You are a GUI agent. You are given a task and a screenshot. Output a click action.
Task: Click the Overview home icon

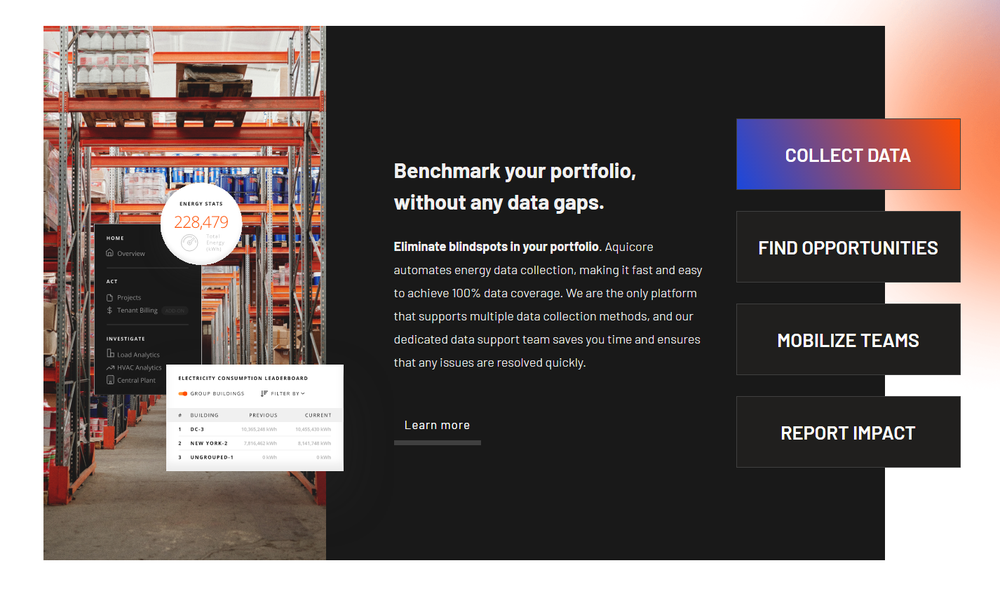coord(110,254)
